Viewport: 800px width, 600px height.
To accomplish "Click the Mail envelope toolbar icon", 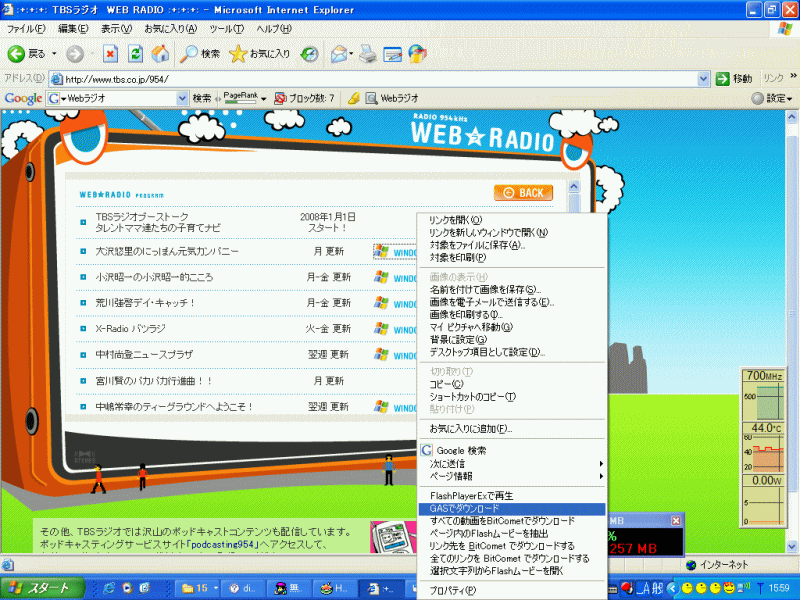I will [x=339, y=54].
